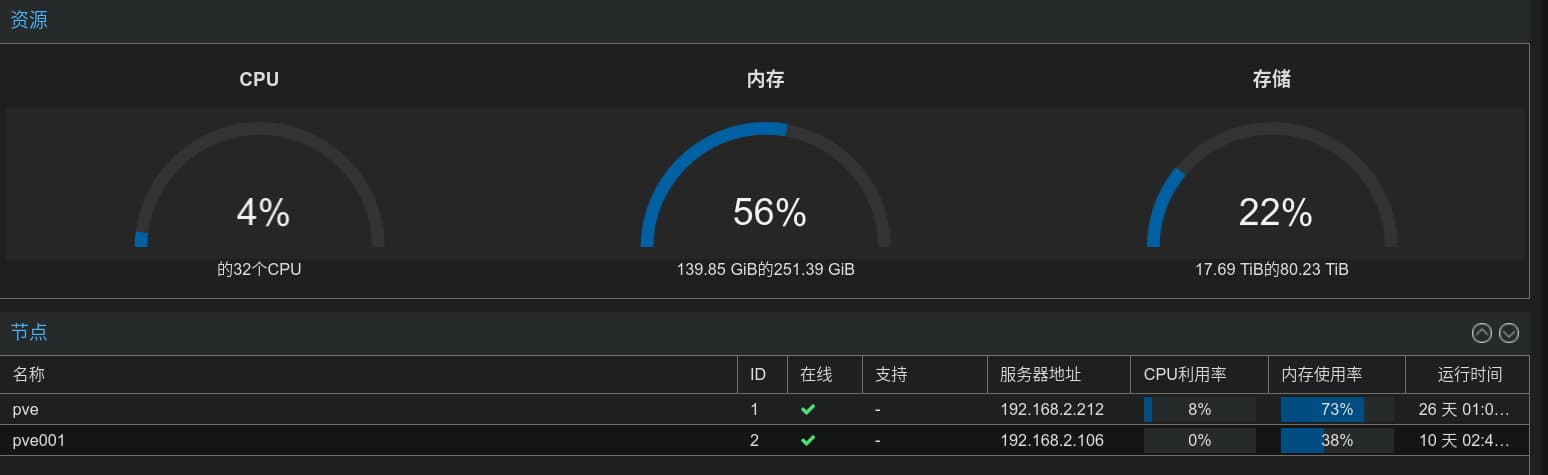Click pve memory usage bar at 73%
The width and height of the screenshot is (1548, 475).
click(x=1337, y=409)
